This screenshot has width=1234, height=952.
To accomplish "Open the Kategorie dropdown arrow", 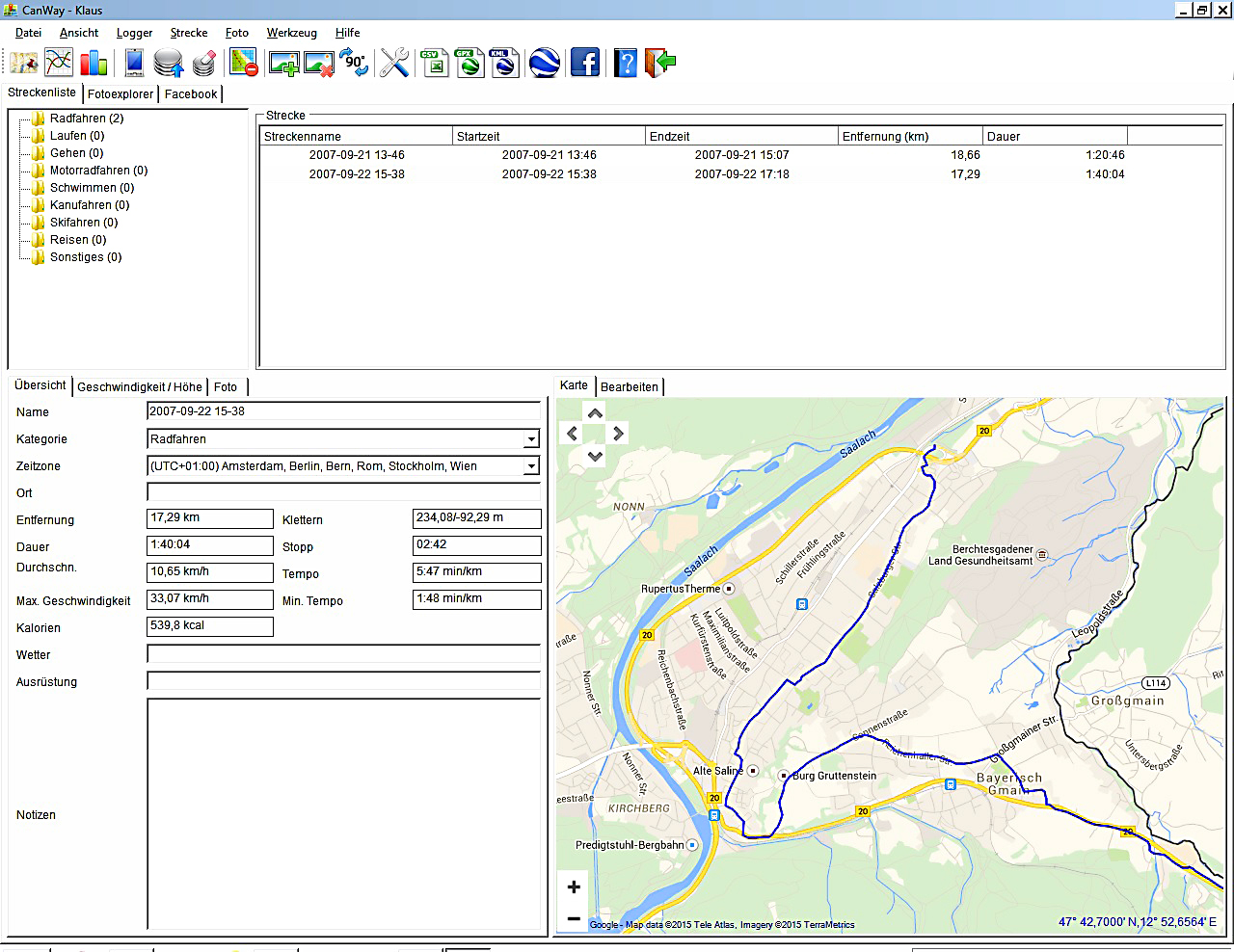I will 530,439.
